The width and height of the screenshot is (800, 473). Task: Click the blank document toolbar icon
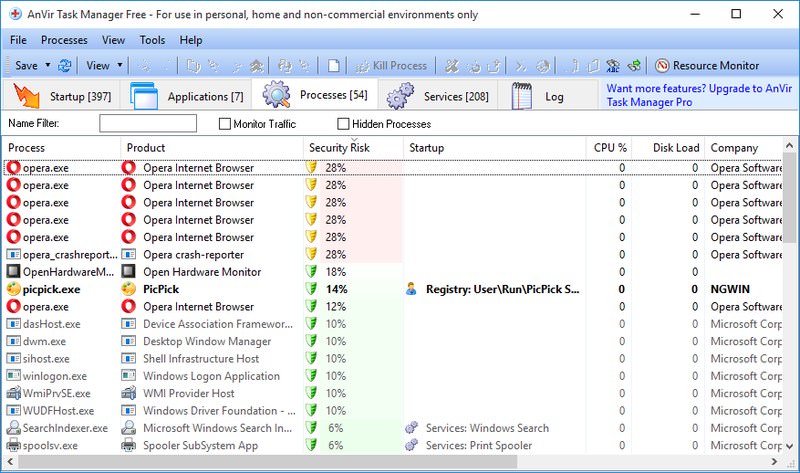(x=333, y=66)
